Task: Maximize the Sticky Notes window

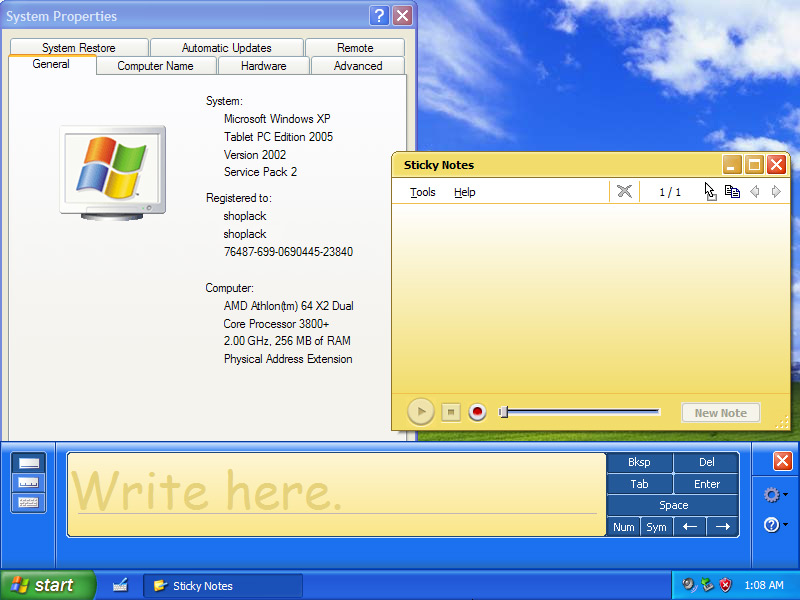Action: pyautogui.click(x=754, y=165)
